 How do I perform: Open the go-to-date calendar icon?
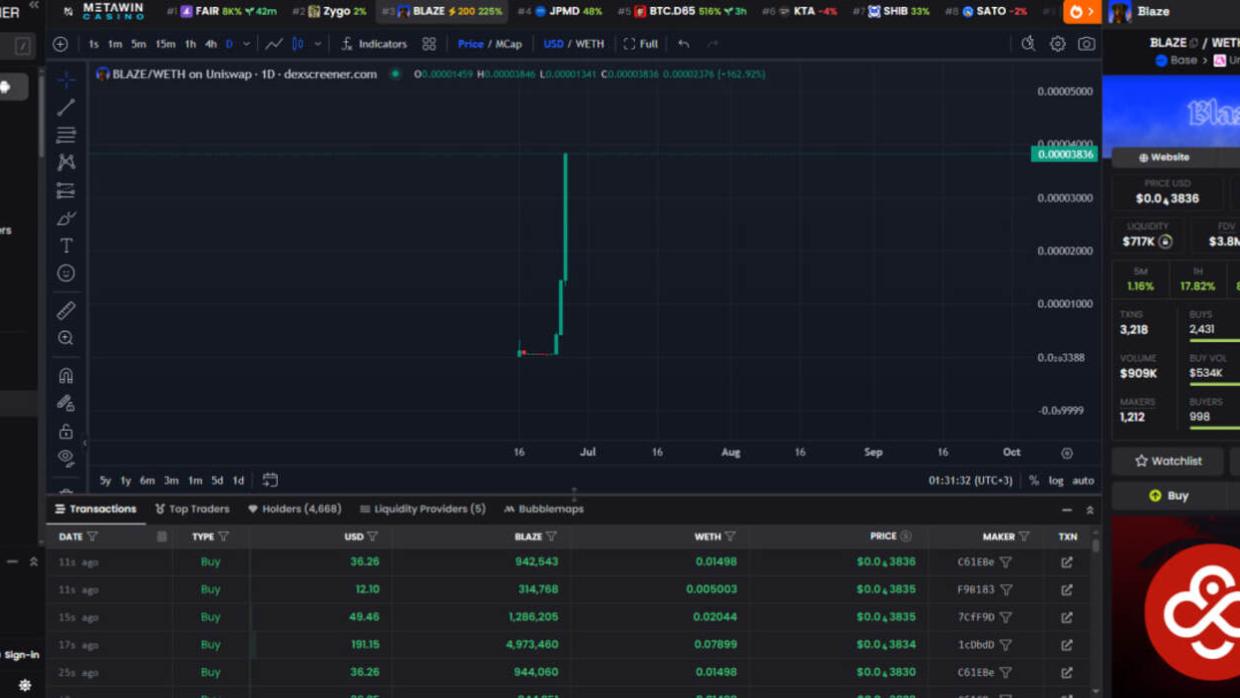(x=270, y=480)
